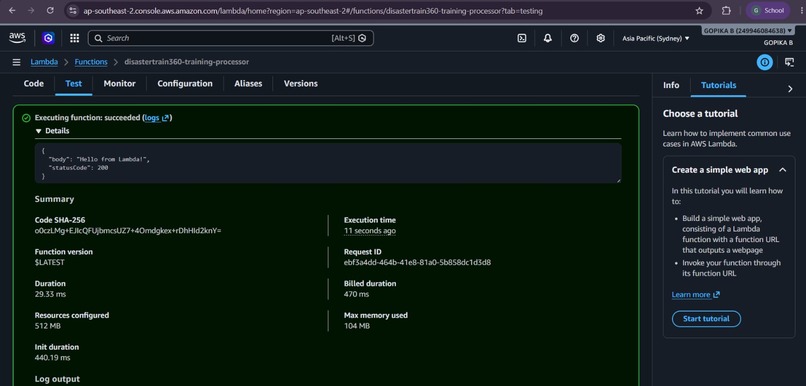Launch AWS CloudShell terminal icon

[x=521, y=38]
